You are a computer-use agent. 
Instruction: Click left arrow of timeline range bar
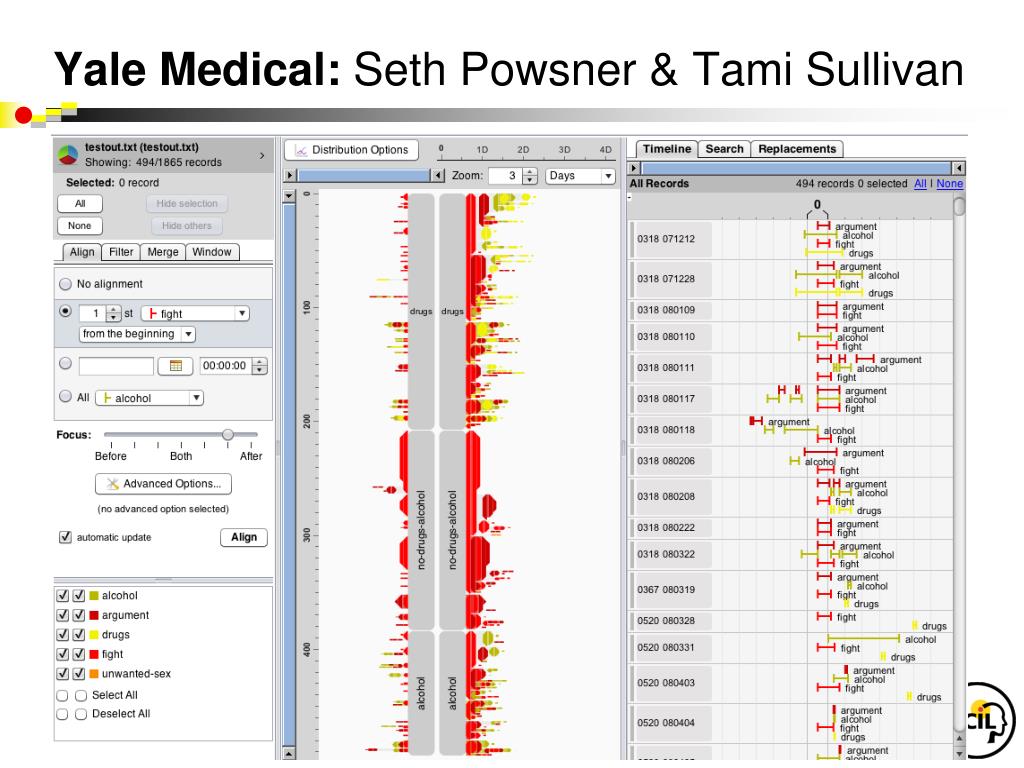(633, 168)
